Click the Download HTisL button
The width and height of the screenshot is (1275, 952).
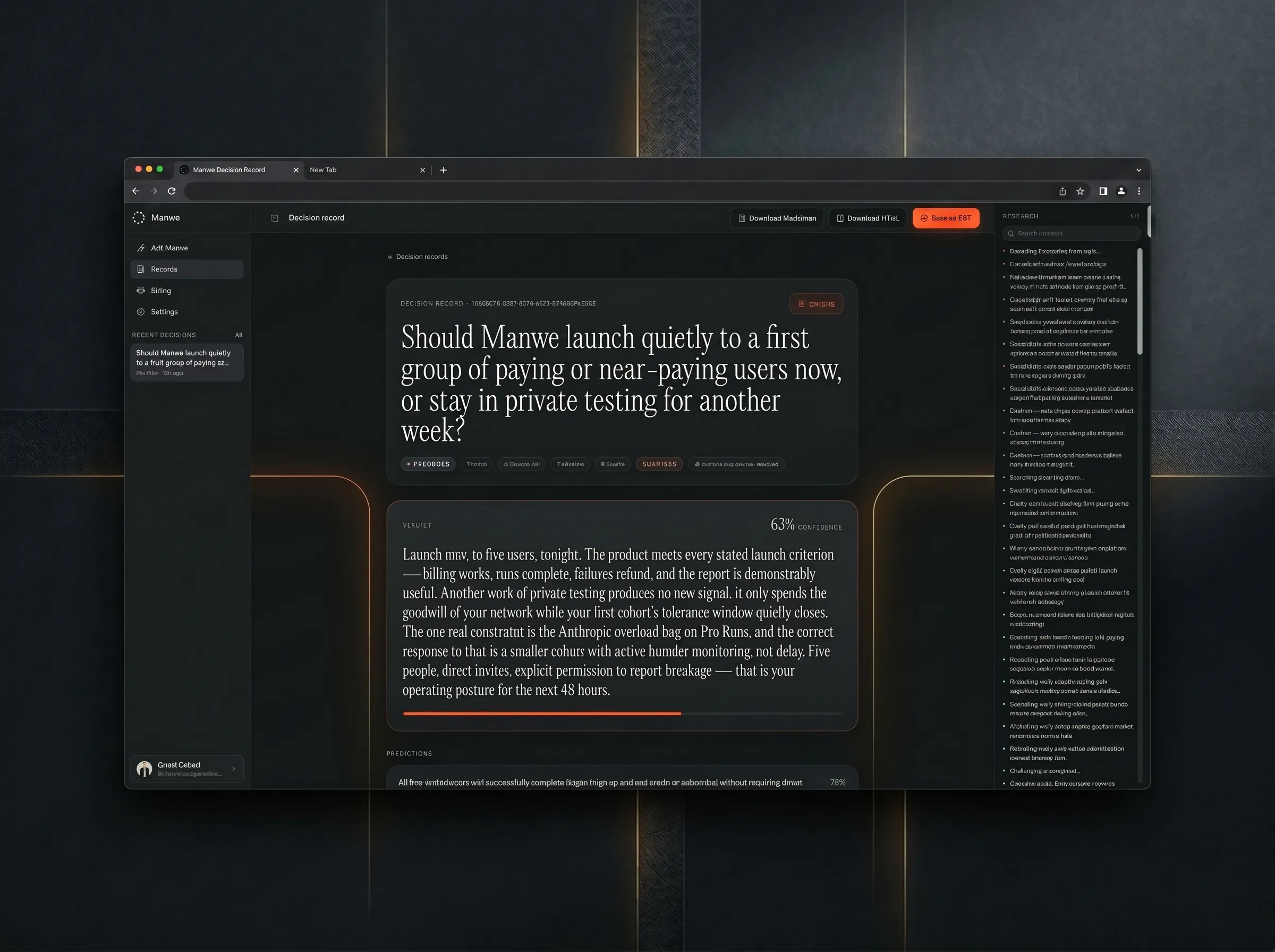[868, 218]
